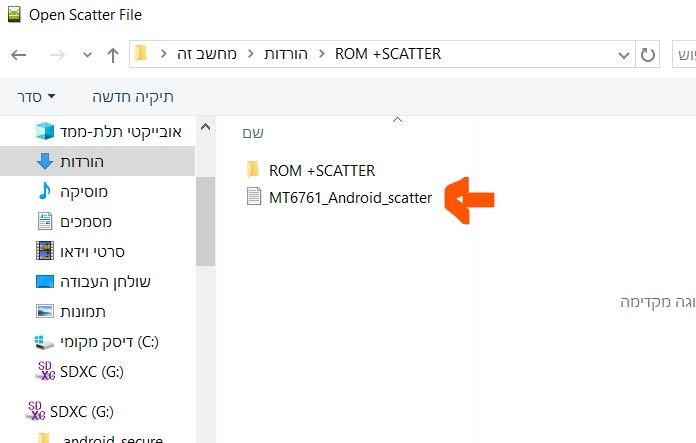Open recent locations dropdown chevron
This screenshot has height=443, width=696.
point(87,55)
